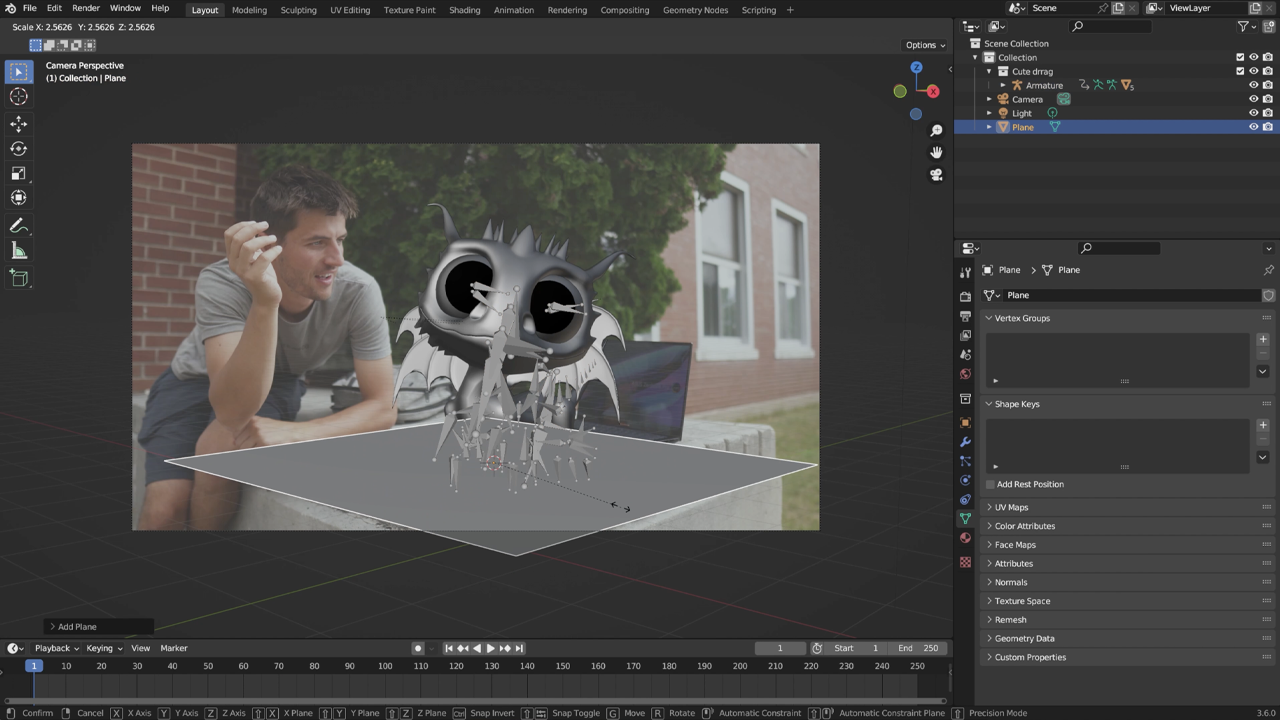Pick the Measure tool

tap(18, 251)
